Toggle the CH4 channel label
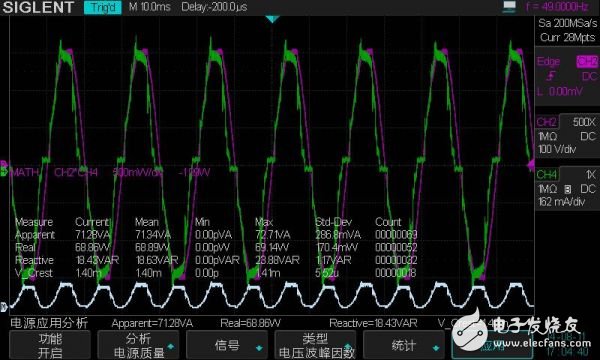The width and height of the screenshot is (600, 360). (x=547, y=174)
